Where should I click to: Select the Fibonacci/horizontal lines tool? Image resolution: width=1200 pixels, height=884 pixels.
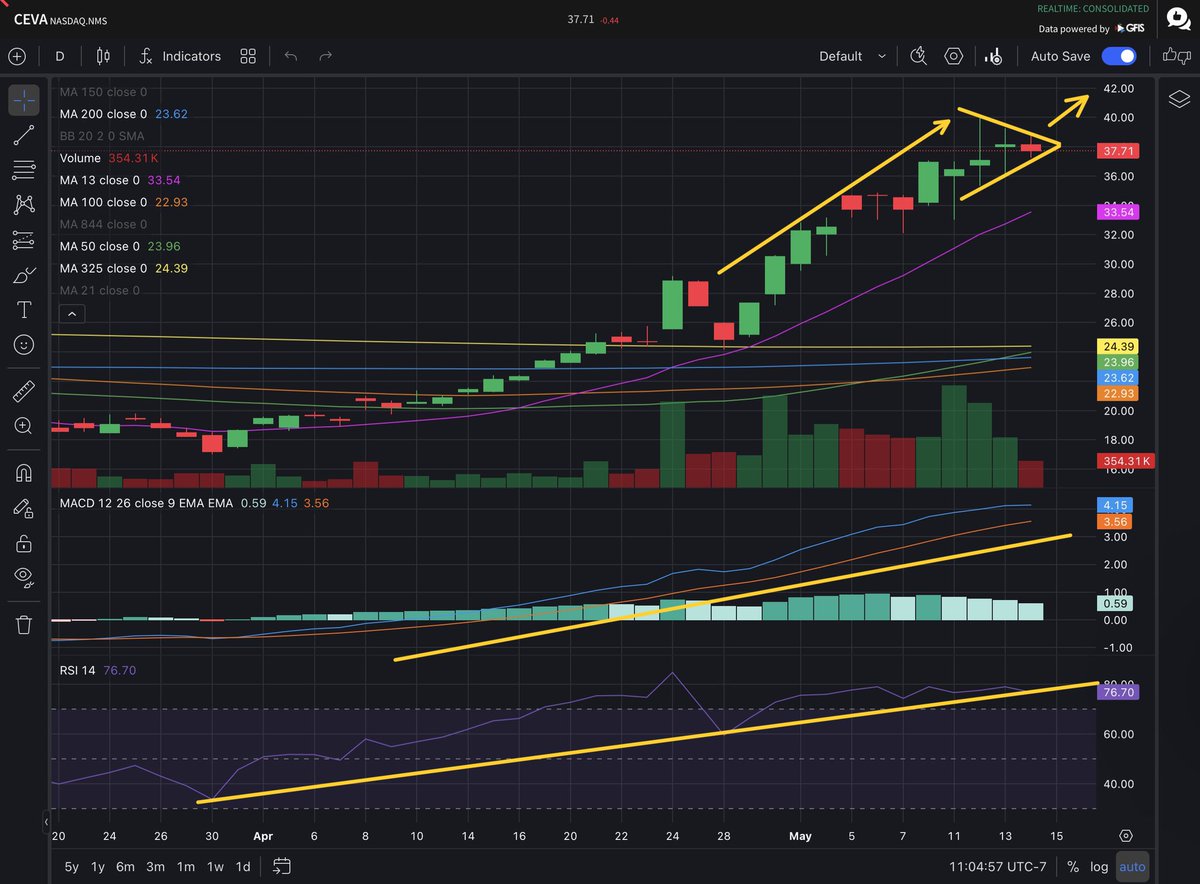click(24, 170)
